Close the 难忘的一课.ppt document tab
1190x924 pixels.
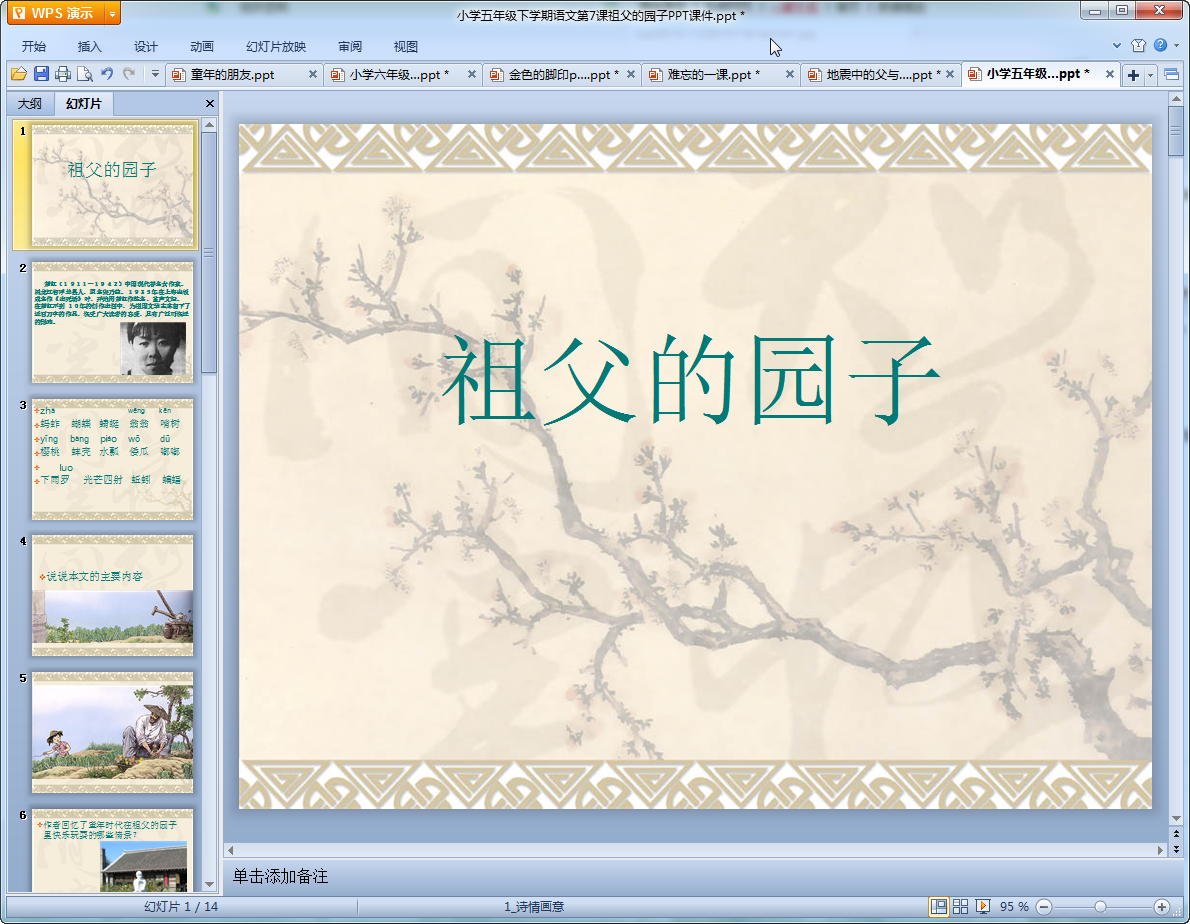tap(789, 74)
